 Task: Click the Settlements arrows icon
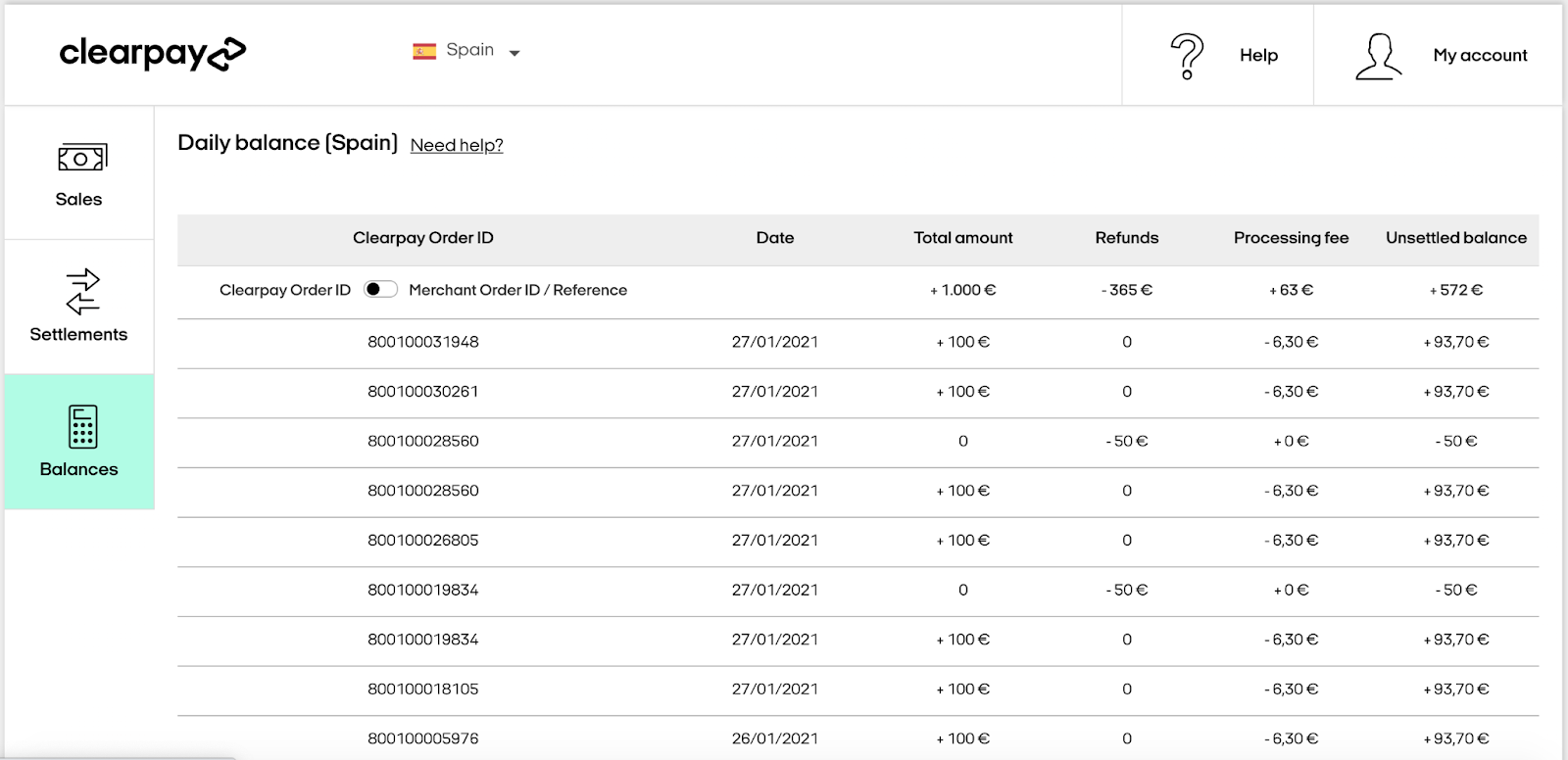click(x=82, y=291)
